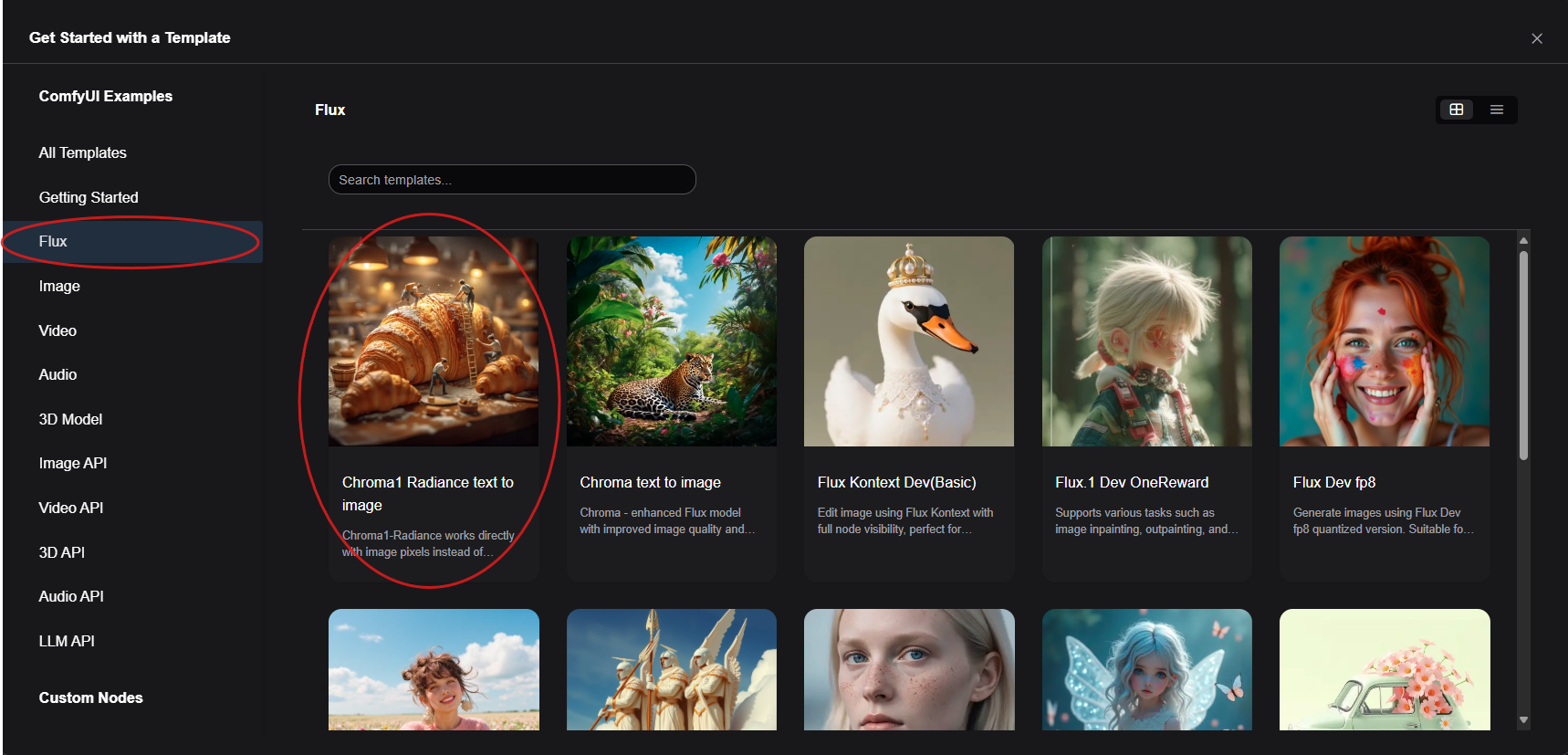This screenshot has width=1568, height=755.
Task: Click Edit image using Flux Kontext description
Action: point(905,520)
